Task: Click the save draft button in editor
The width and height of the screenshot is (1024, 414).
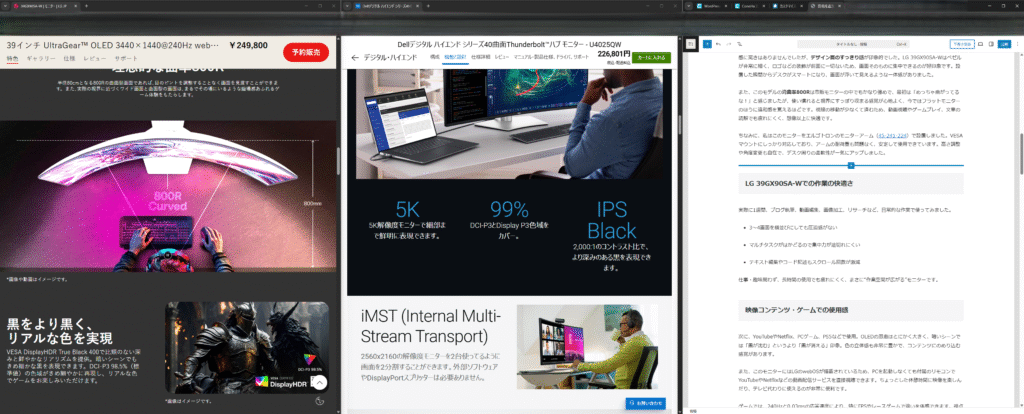Action: 962,44
